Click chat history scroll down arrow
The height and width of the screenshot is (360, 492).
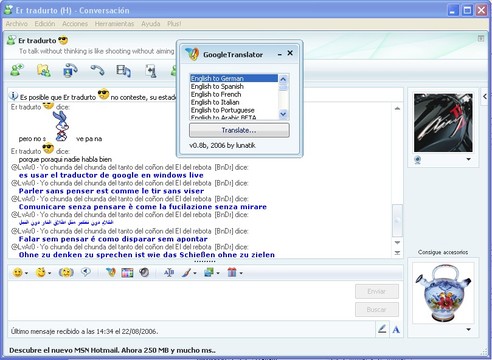tap(397, 243)
